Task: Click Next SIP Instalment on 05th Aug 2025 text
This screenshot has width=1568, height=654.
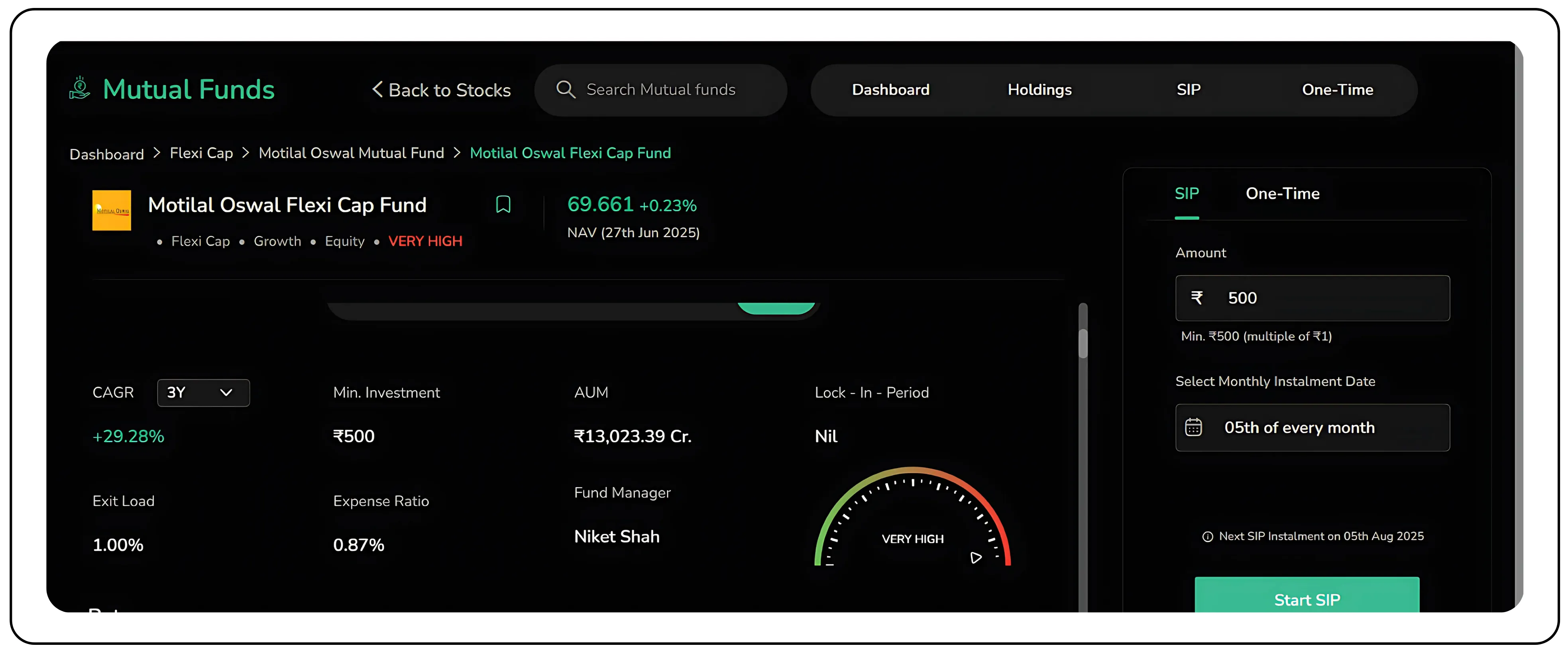Action: click(x=1321, y=537)
